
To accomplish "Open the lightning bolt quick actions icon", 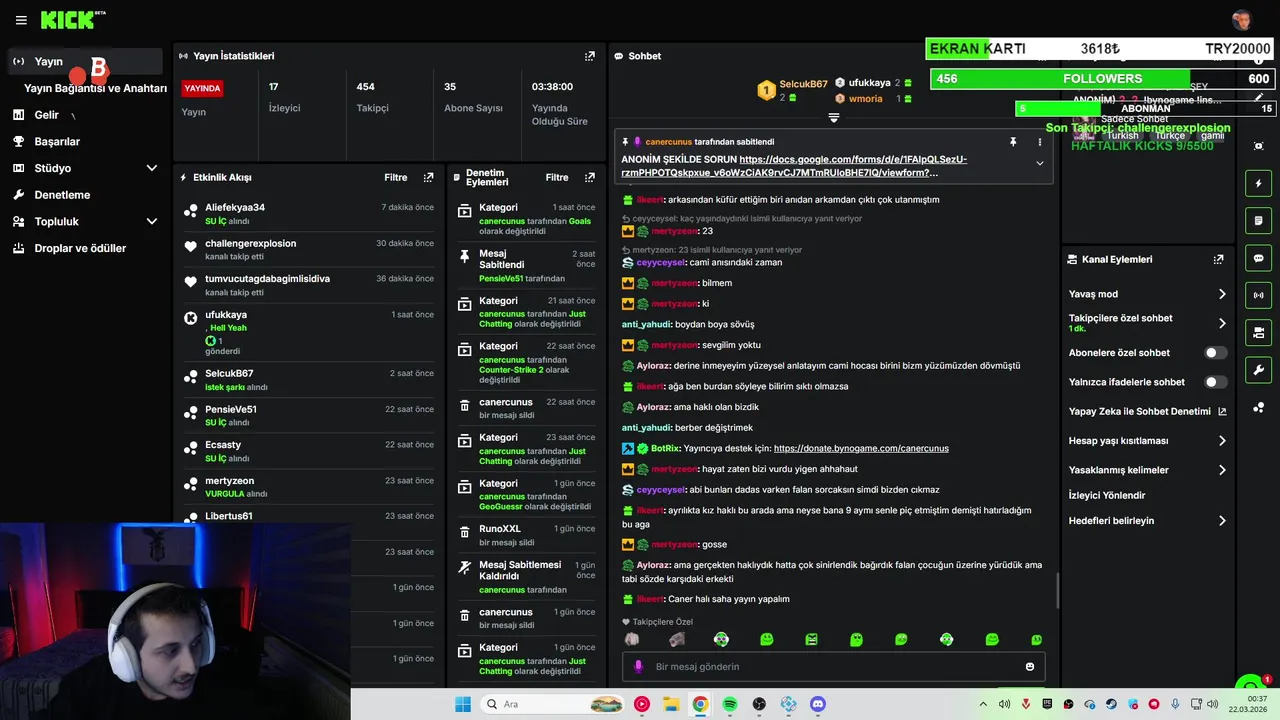I will coord(1259,184).
